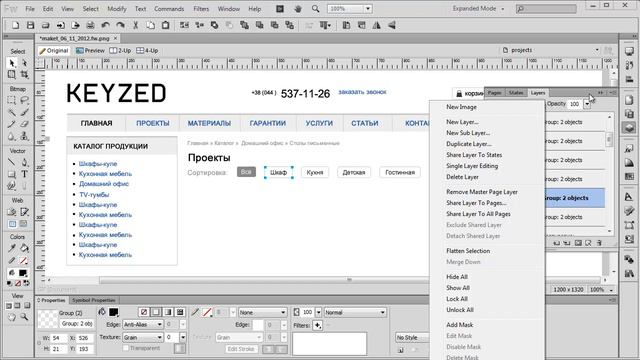Switch to Standard Screen mode button
Screen dimensions: 640x360
pyautogui.click(x=9, y=306)
